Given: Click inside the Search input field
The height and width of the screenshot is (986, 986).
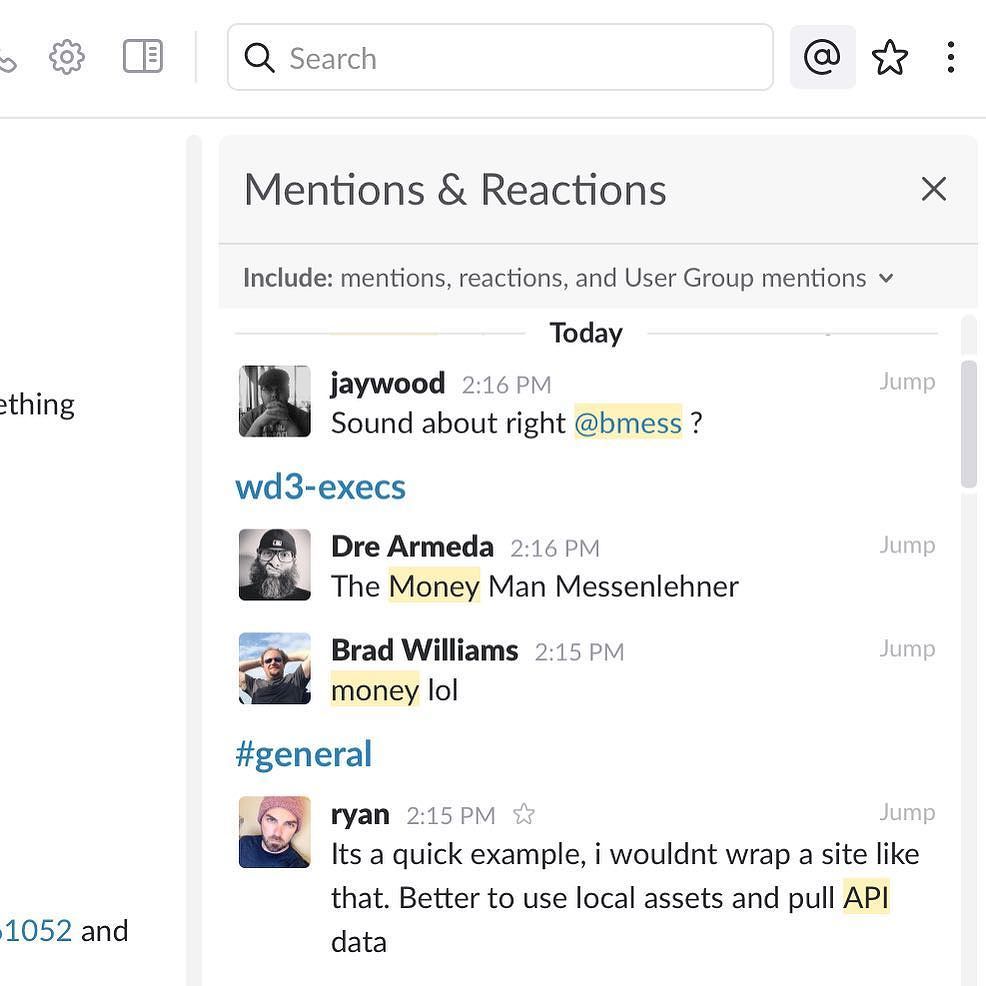Looking at the screenshot, I should click(x=450, y=58).
